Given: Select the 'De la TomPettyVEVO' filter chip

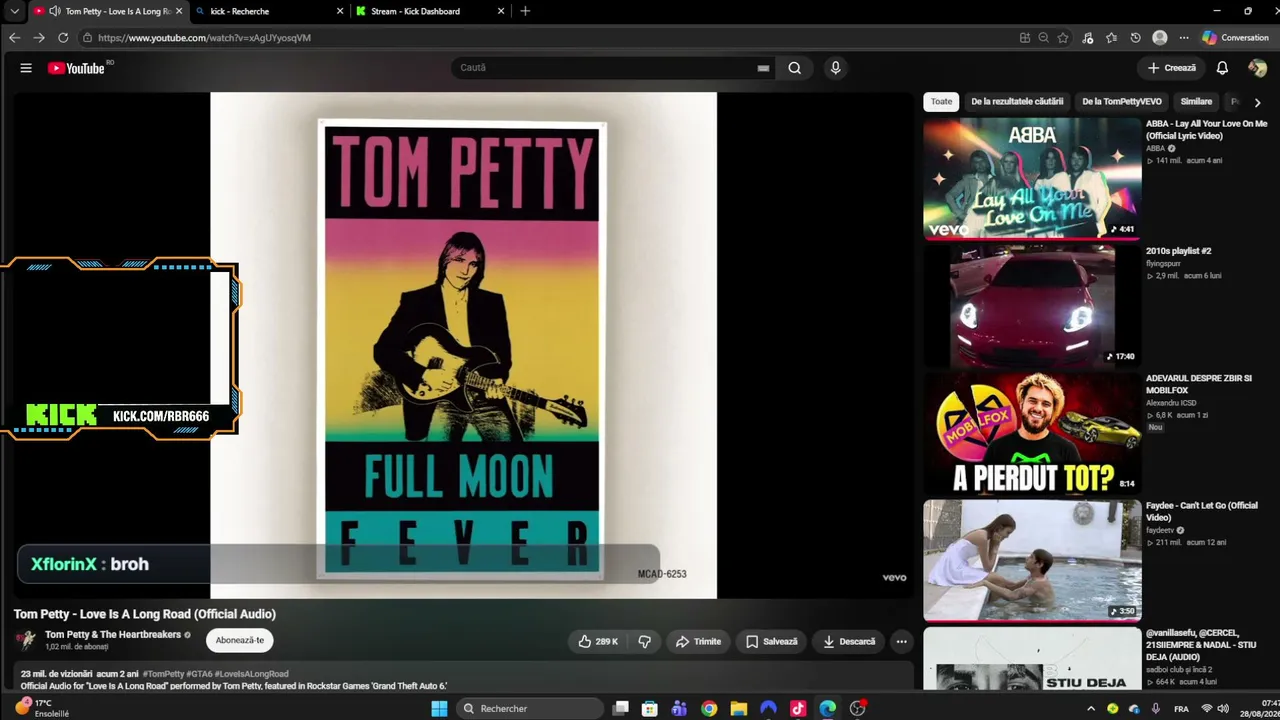Looking at the screenshot, I should 1122,101.
